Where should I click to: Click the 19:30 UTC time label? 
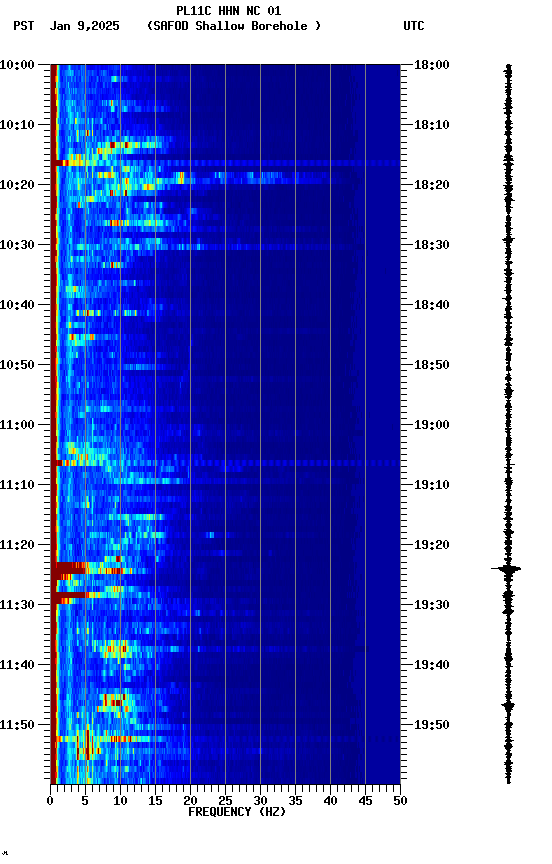click(432, 605)
